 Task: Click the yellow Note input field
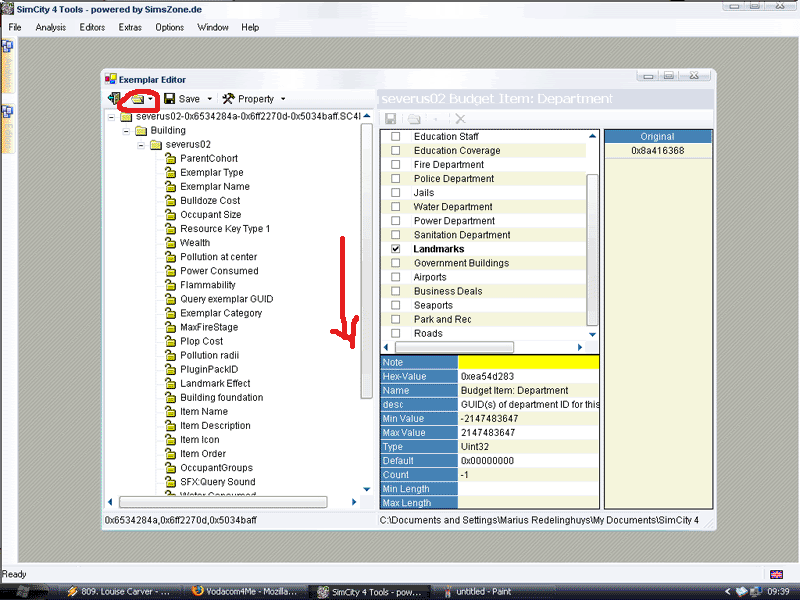pos(528,362)
